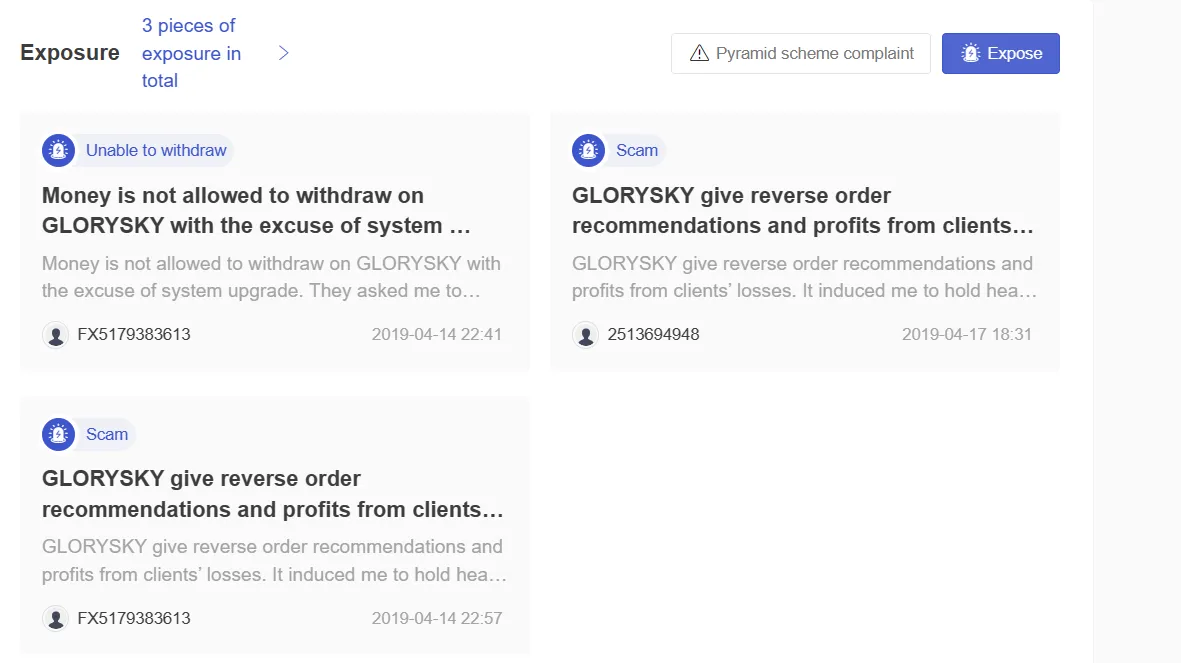Viewport: 1181px width, 663px height.
Task: Open the Pyramid scheme complaint button
Action: coord(801,53)
